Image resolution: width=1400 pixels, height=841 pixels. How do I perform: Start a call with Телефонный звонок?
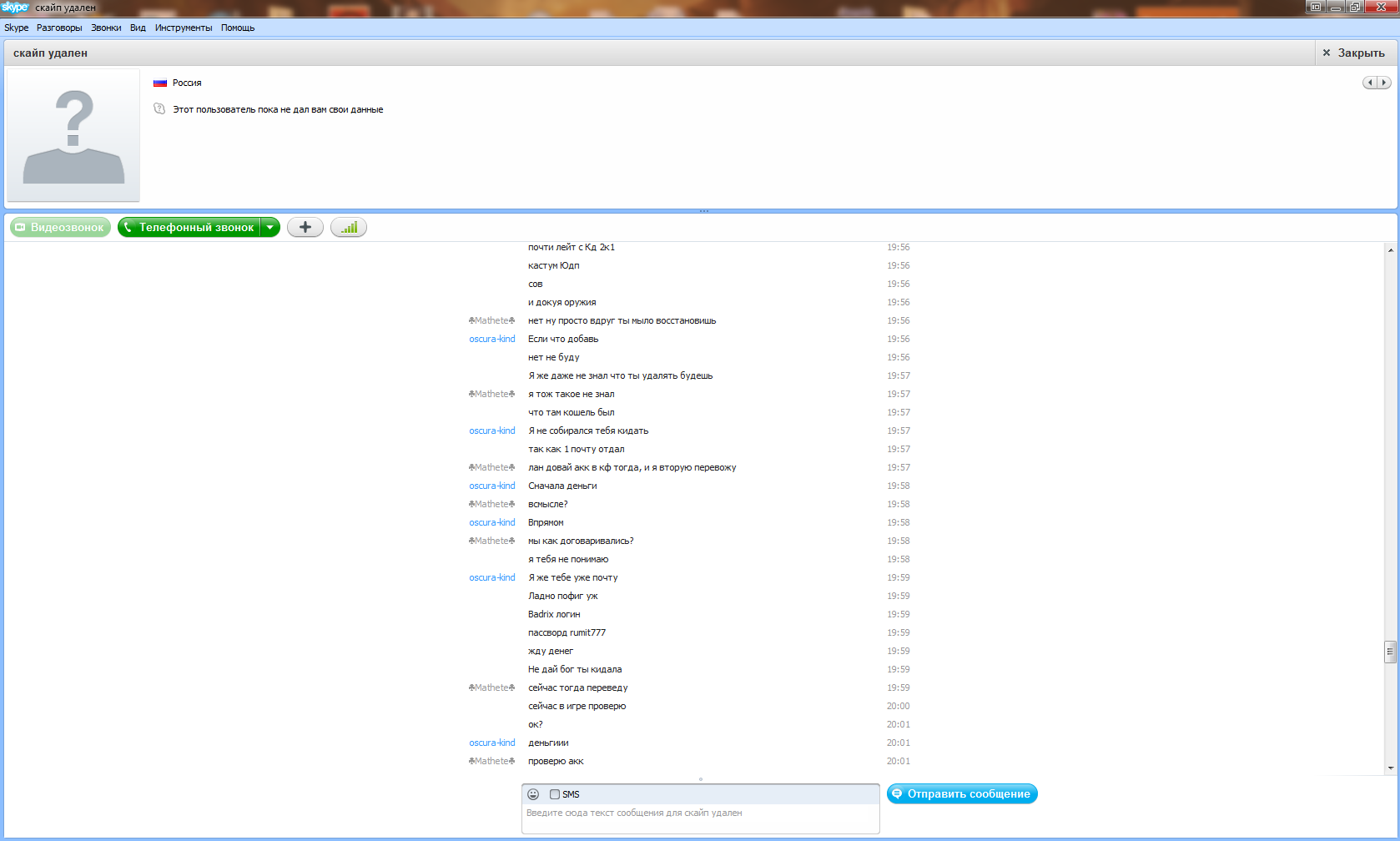coord(189,227)
